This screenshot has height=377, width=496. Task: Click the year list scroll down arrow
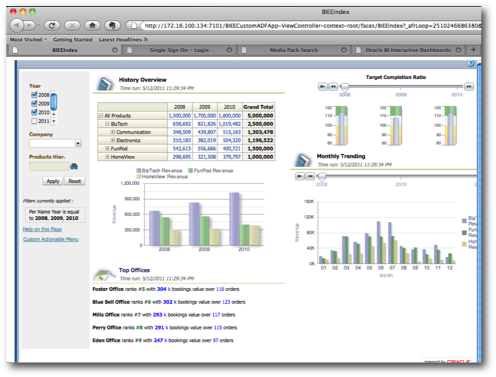click(x=54, y=121)
